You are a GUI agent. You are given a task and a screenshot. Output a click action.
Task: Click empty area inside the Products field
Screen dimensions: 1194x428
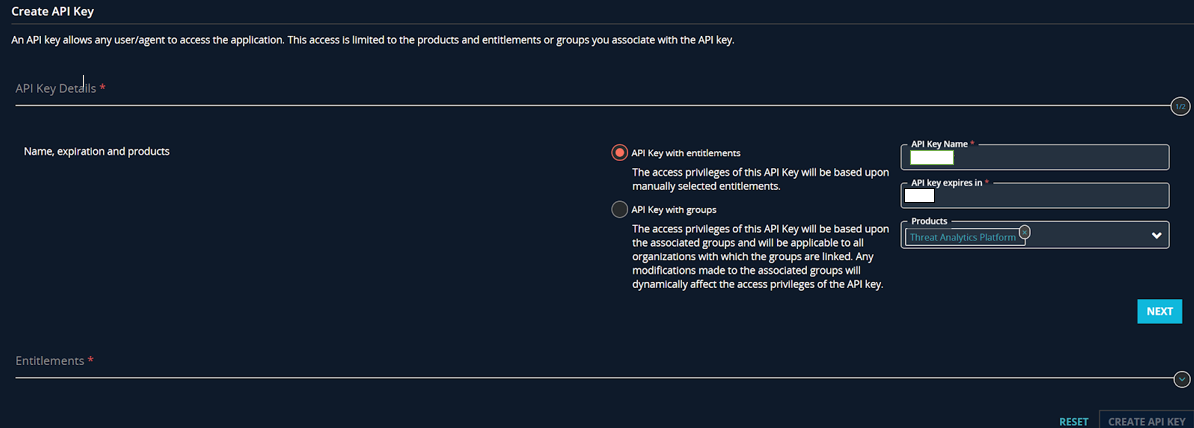[x=1090, y=236]
